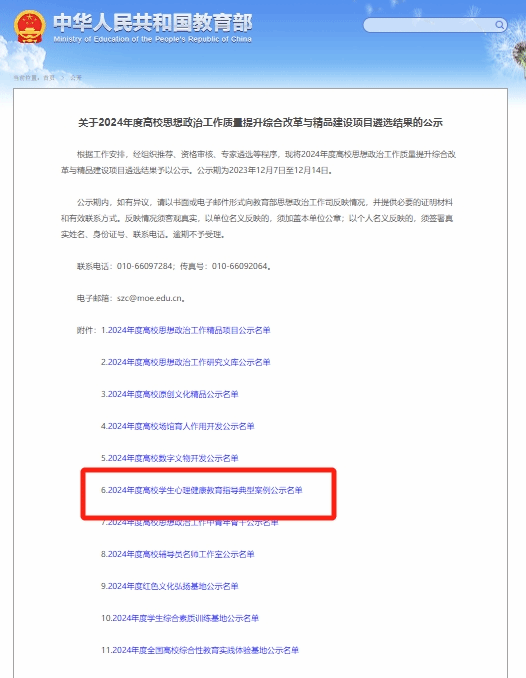Open attachment 7 中青年骨干公示名单
526x678 pixels.
pyautogui.click(x=189, y=522)
